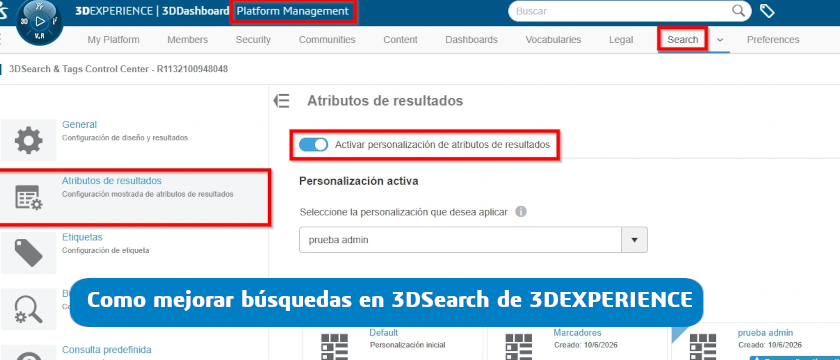
Task: Click the grid icon of the prueba admin card
Action: point(703,346)
